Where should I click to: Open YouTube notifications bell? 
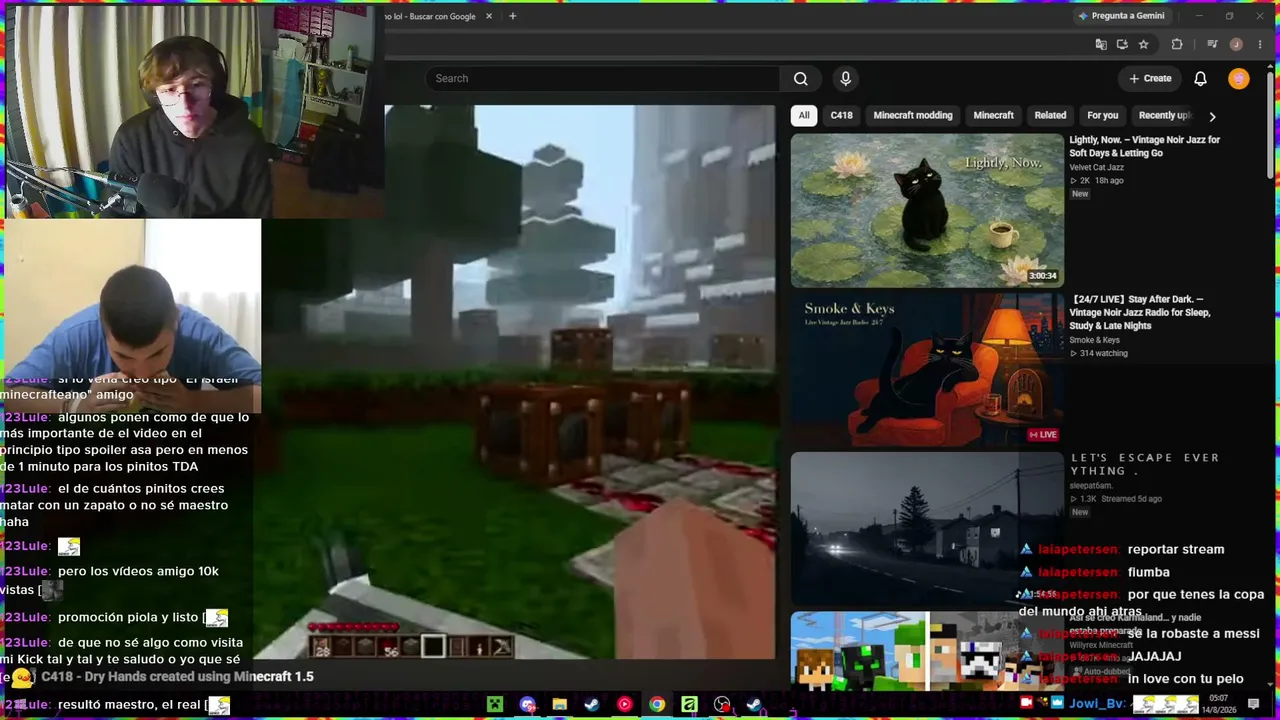[x=1200, y=79]
